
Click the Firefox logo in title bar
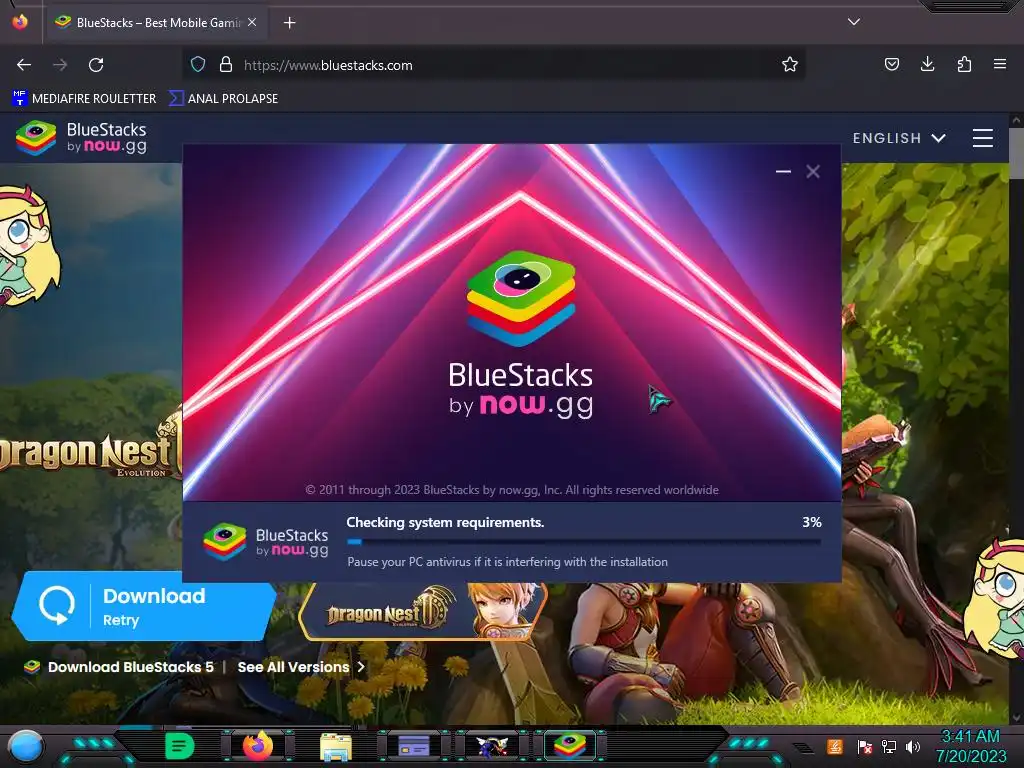pyautogui.click(x=20, y=22)
